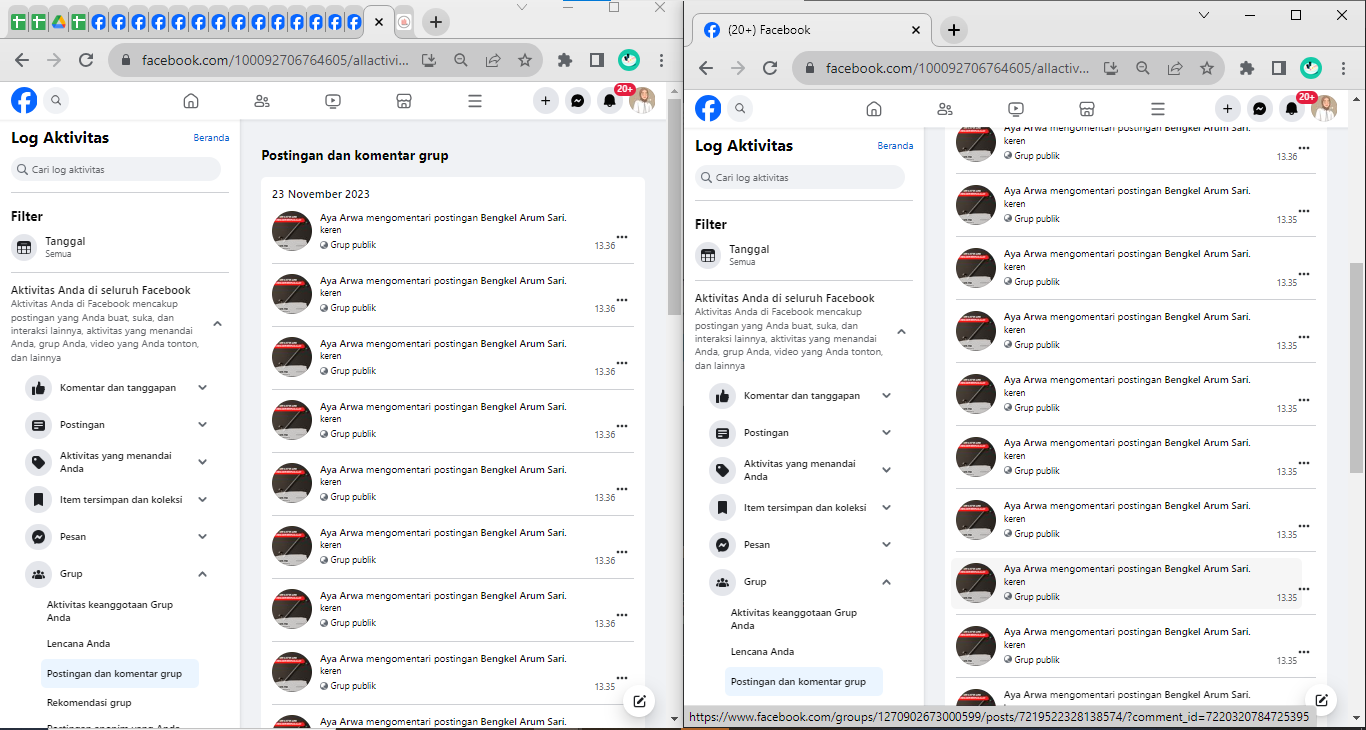1366x730 pixels.
Task: Click Facebook logo in right window
Action: 708,108
